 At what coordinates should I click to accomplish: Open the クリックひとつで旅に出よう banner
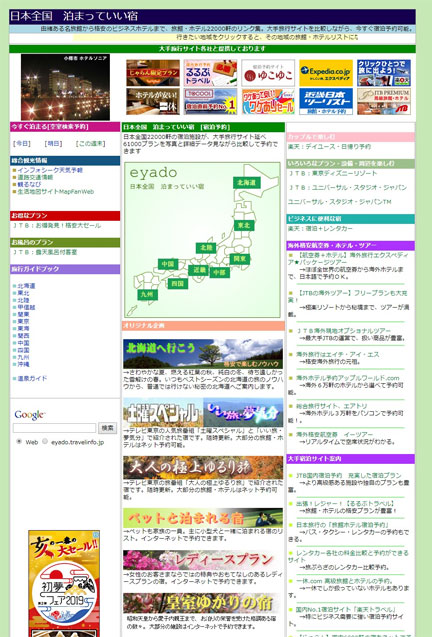pos(384,73)
